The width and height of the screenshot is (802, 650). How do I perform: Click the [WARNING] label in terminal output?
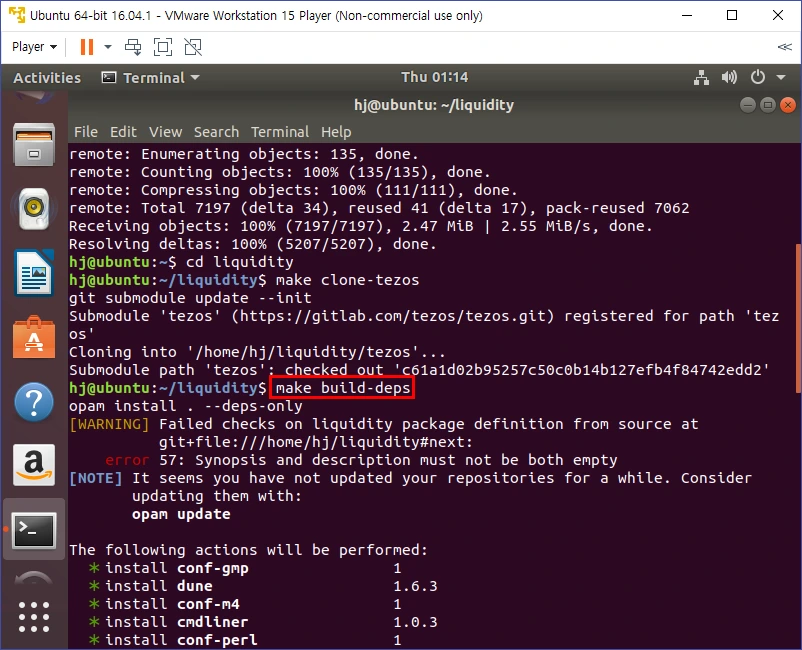tap(109, 424)
